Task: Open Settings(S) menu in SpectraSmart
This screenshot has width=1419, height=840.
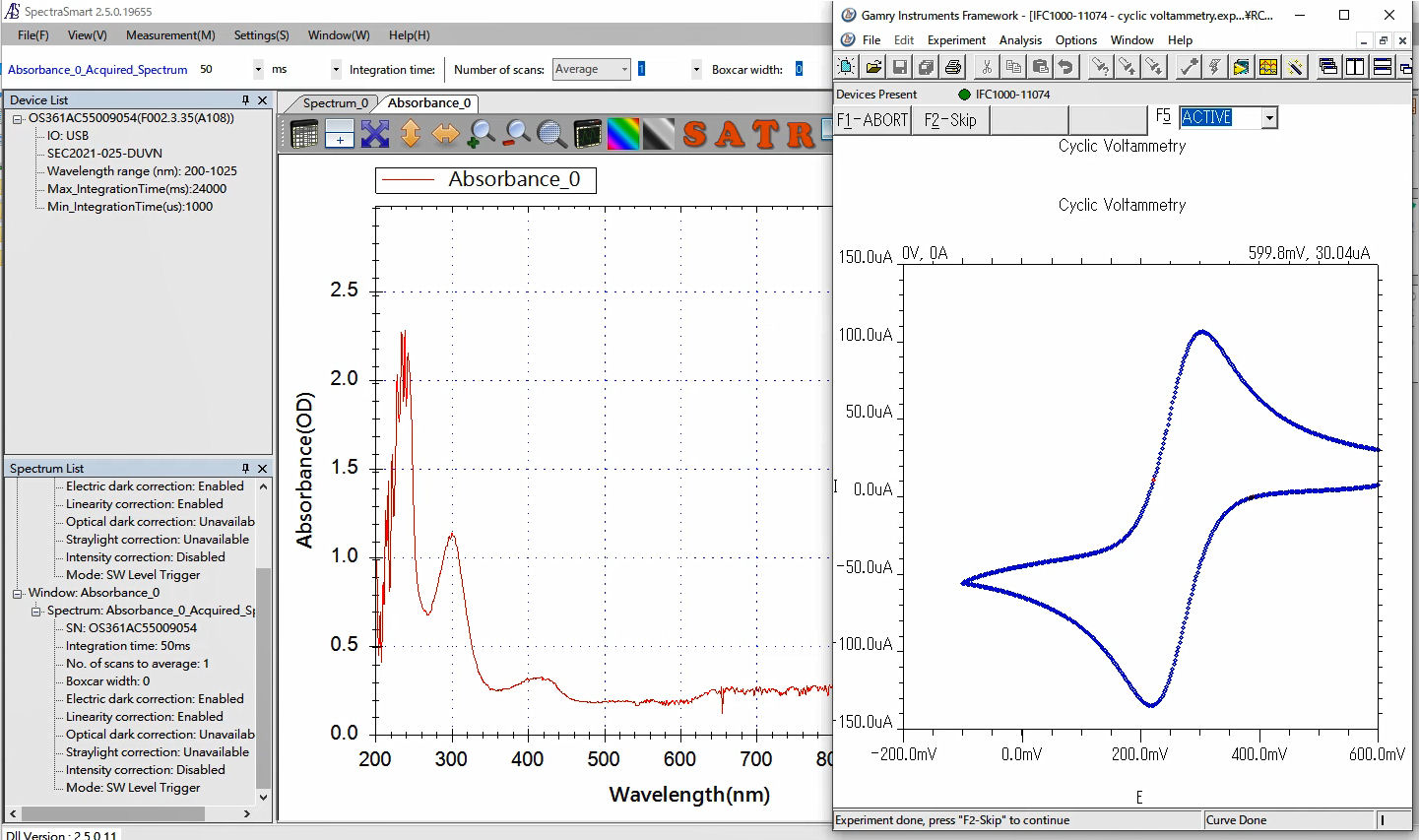Action: pyautogui.click(x=261, y=34)
